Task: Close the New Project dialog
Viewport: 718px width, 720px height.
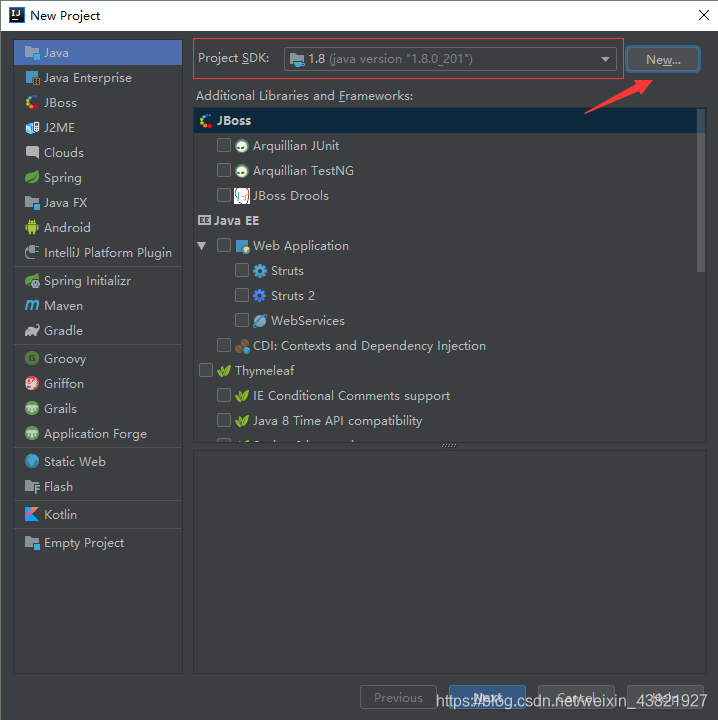Action: (x=703, y=15)
